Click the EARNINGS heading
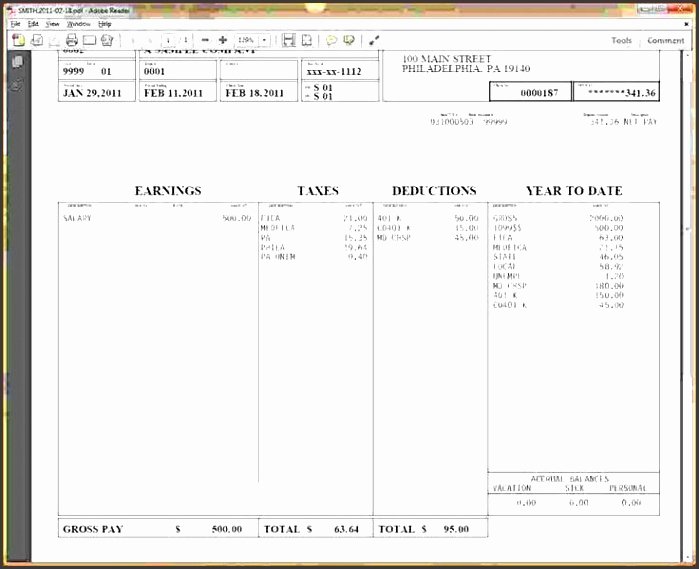699x569 pixels. tap(168, 191)
